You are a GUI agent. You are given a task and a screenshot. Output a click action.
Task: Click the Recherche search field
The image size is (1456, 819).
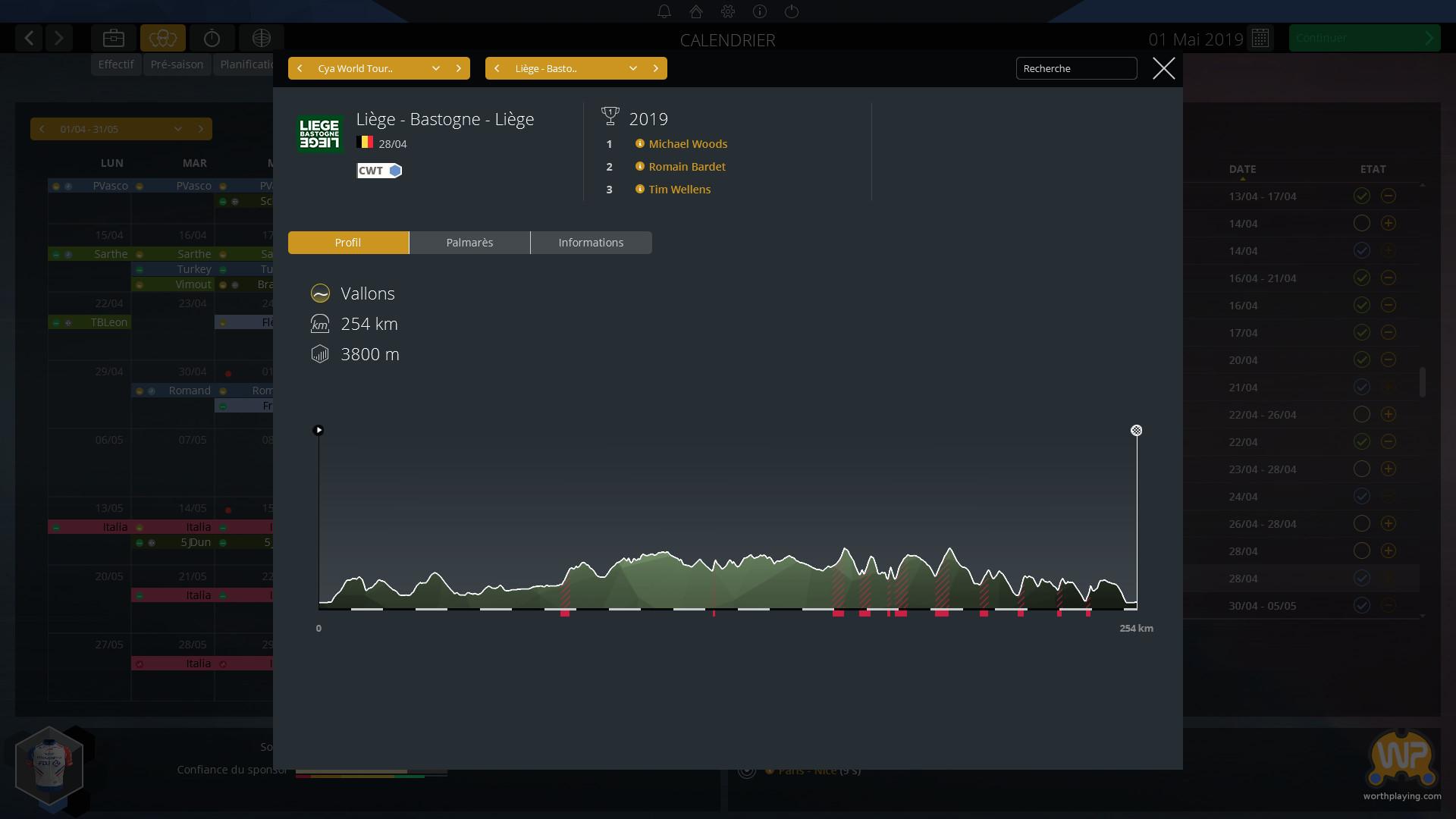click(1075, 68)
